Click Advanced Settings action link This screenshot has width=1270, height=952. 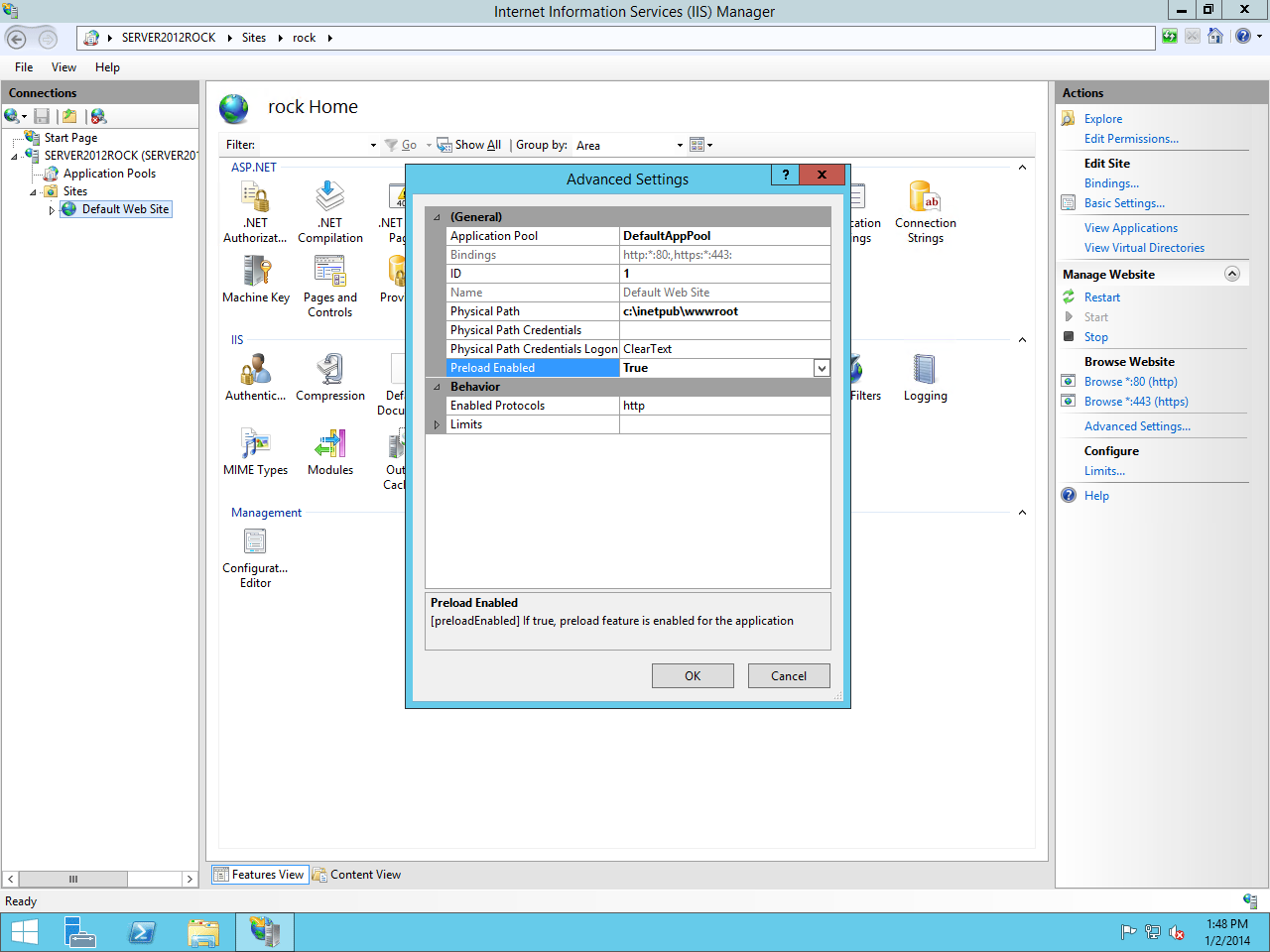pos(1137,426)
